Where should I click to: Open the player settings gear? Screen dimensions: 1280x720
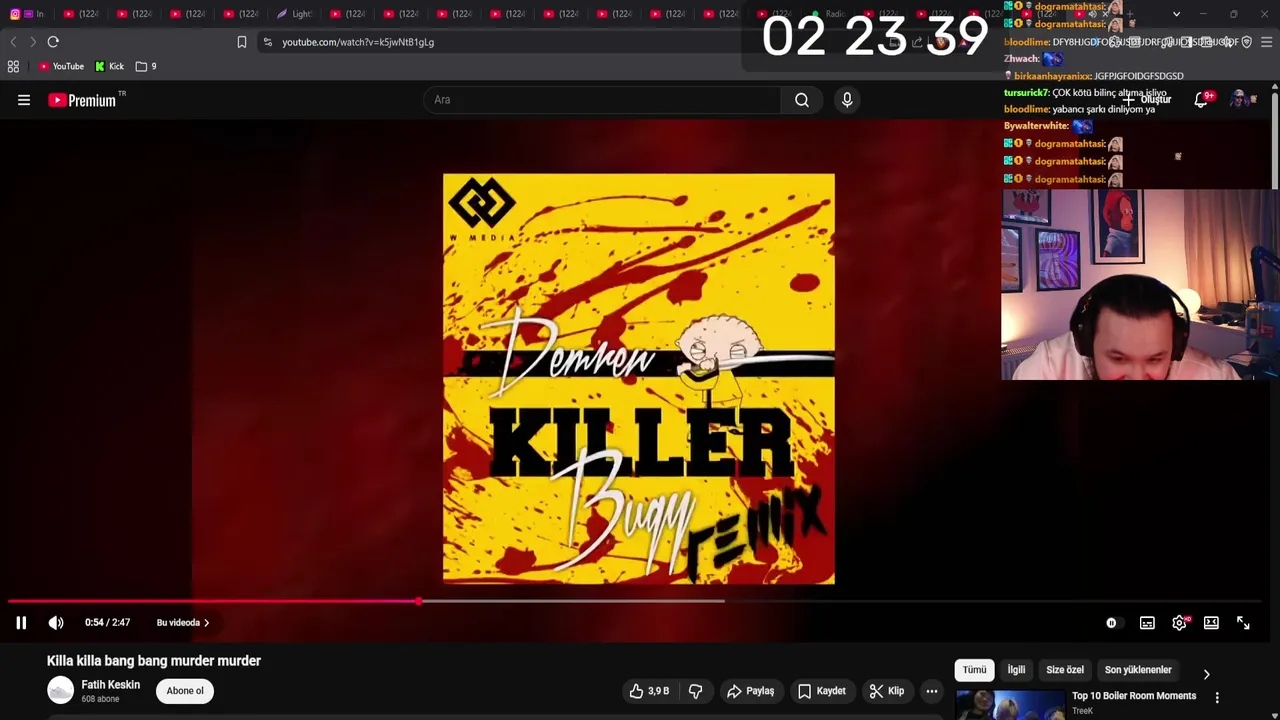click(1179, 623)
